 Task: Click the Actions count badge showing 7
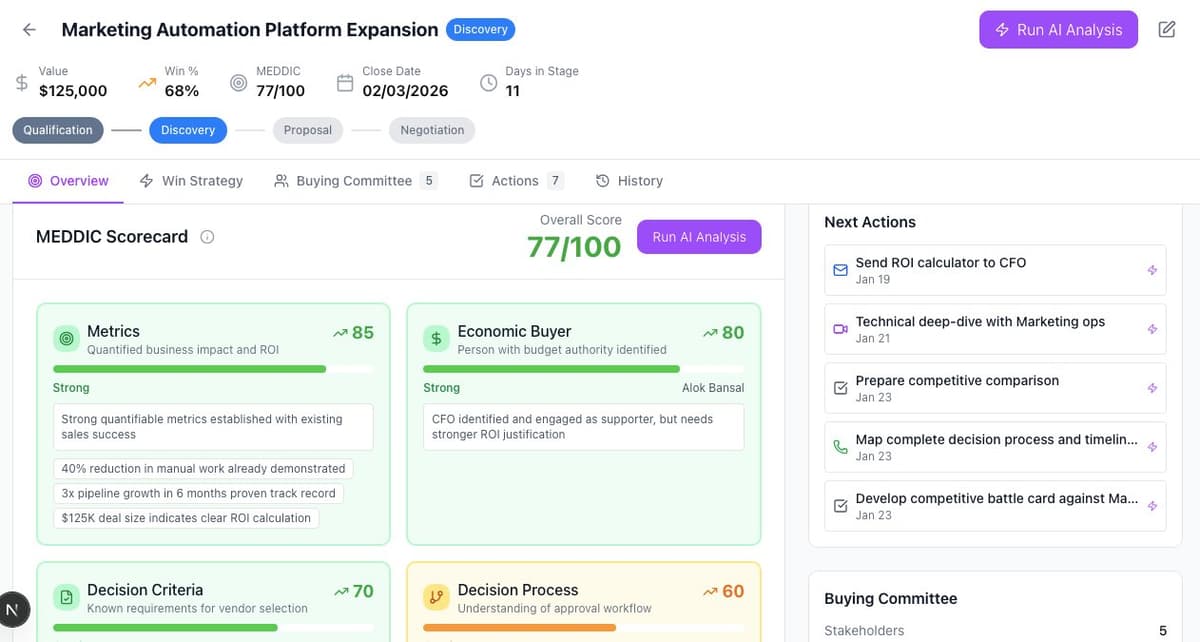click(x=555, y=180)
